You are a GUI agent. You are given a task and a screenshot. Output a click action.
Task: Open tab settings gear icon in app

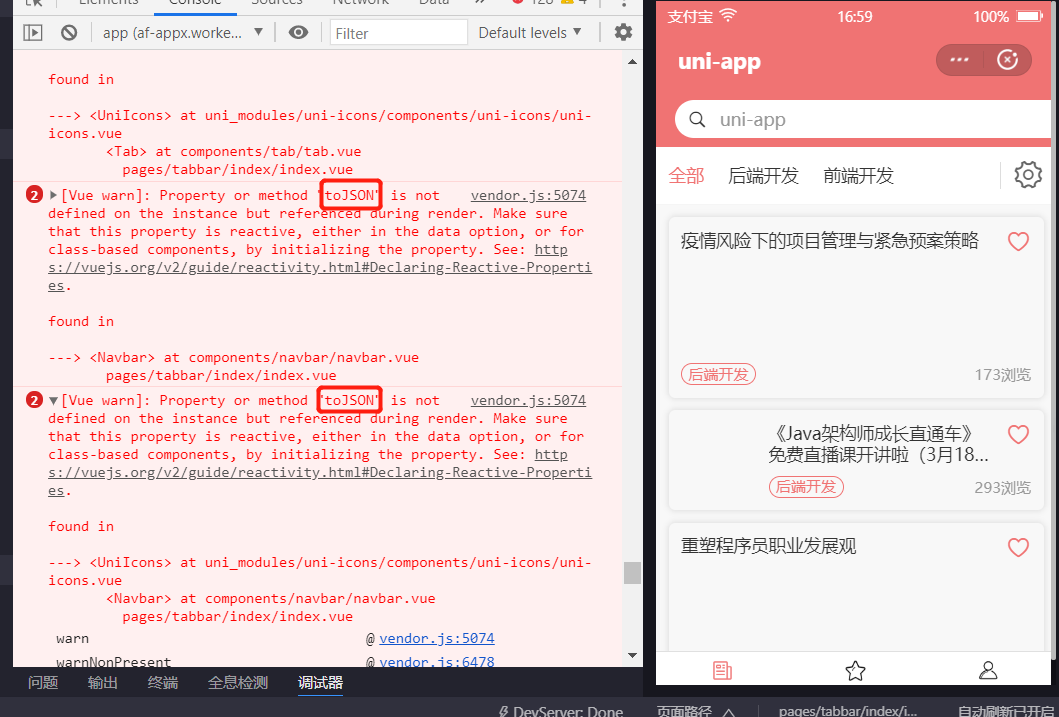(x=1028, y=175)
